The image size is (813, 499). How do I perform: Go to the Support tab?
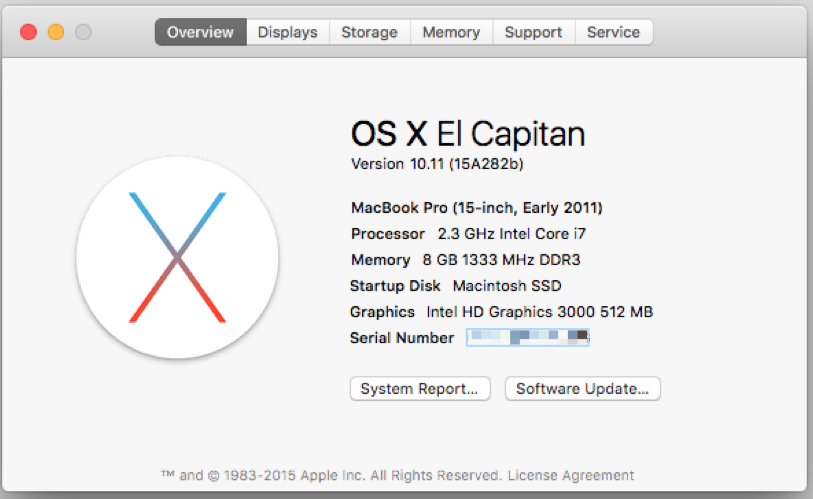click(x=534, y=32)
